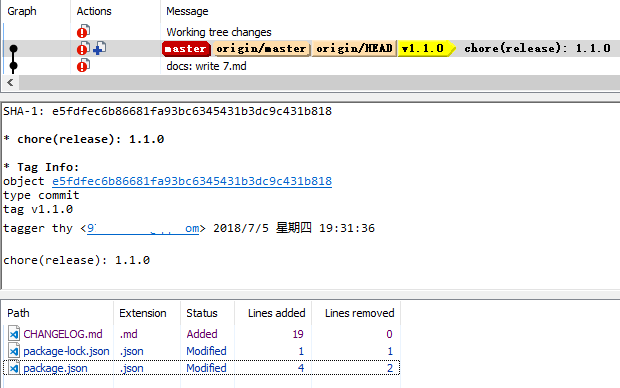Click .md extension cell
Image resolution: width=620 pixels, height=388 pixels.
(x=129, y=334)
